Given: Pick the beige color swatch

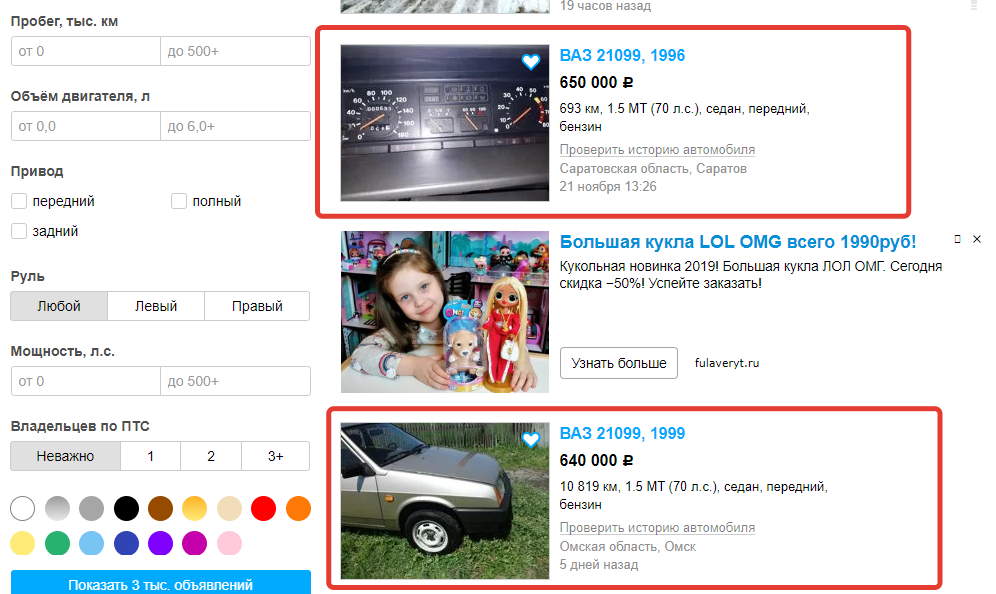Looking at the screenshot, I should point(229,508).
